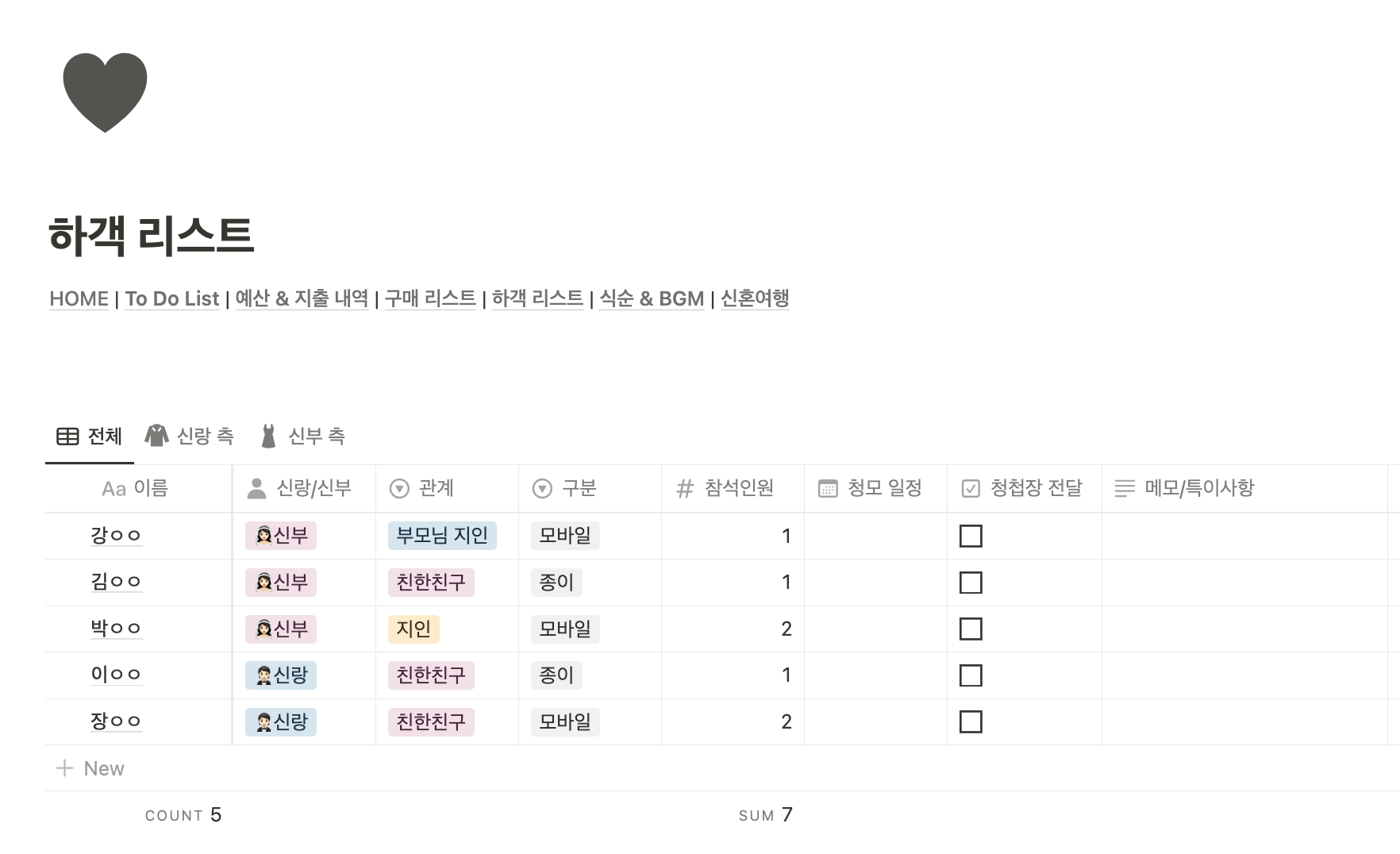Click the lines icon in 메모/특이사항 header
The width and height of the screenshot is (1400, 854).
(1125, 488)
